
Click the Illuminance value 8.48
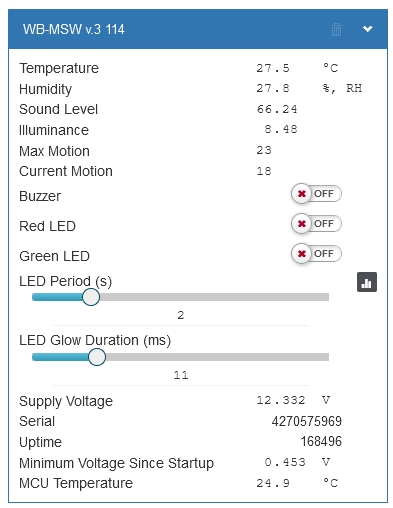pyautogui.click(x=281, y=129)
